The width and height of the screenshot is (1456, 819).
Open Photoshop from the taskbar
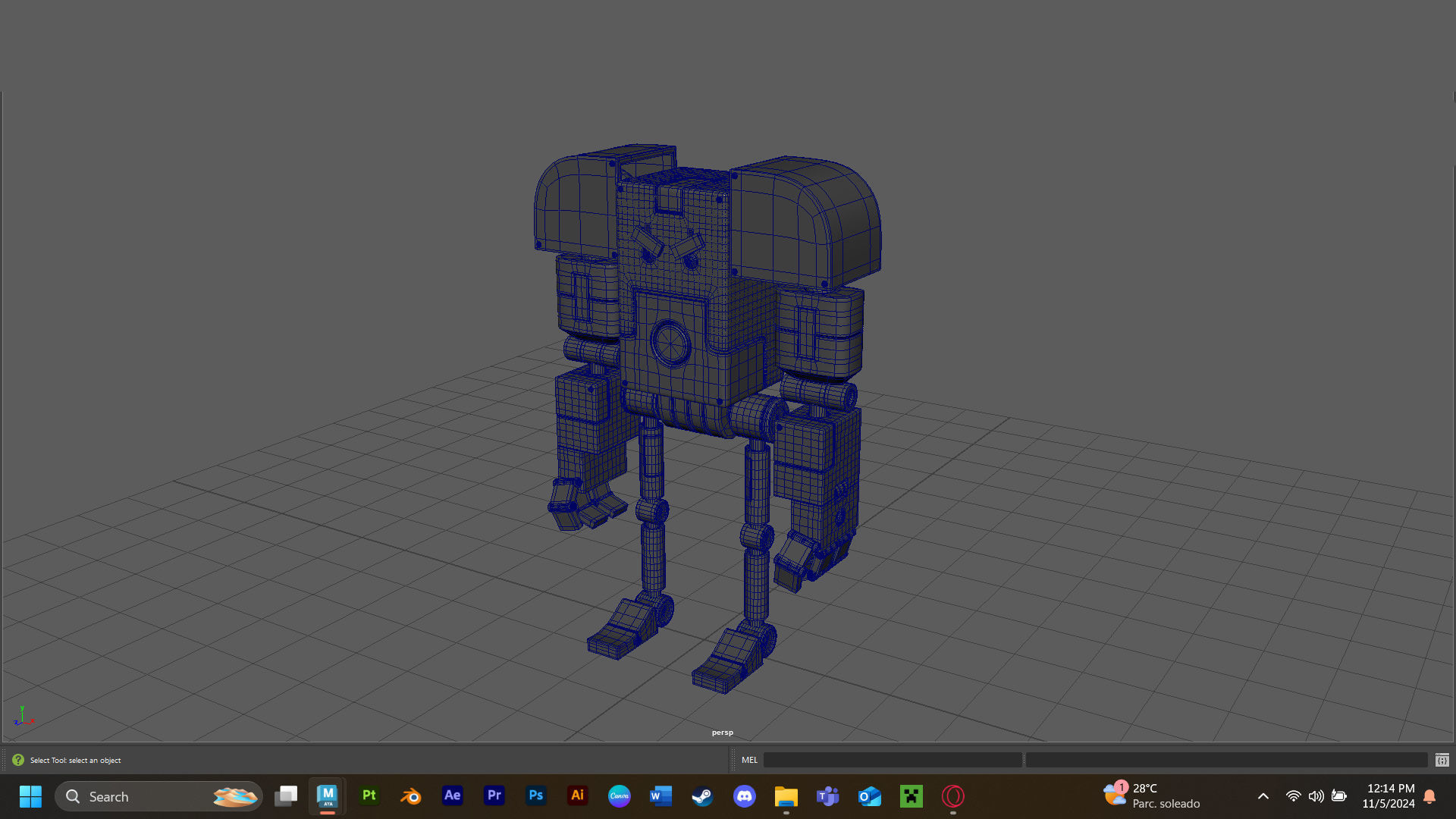tap(536, 796)
